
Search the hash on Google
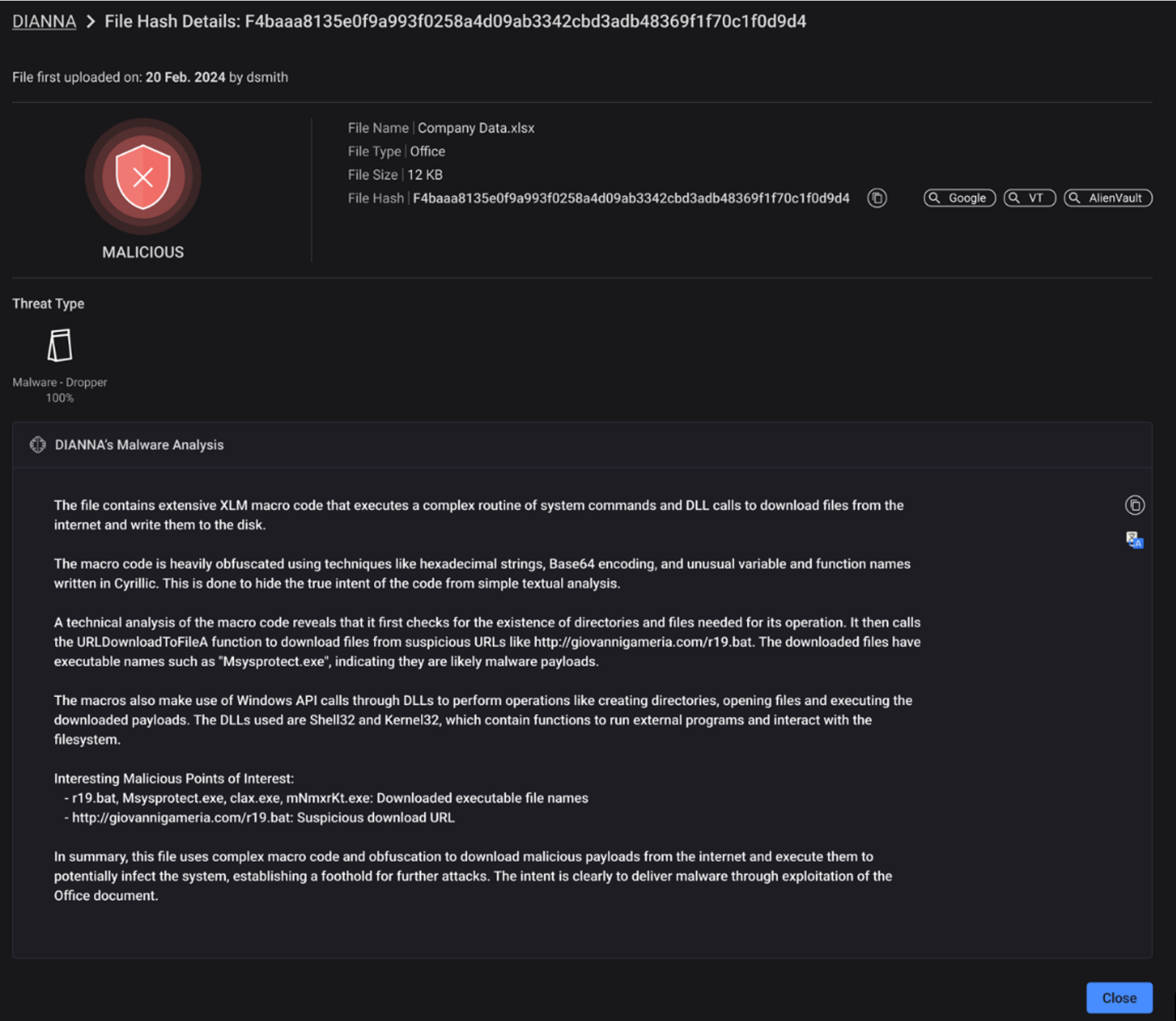[959, 198]
